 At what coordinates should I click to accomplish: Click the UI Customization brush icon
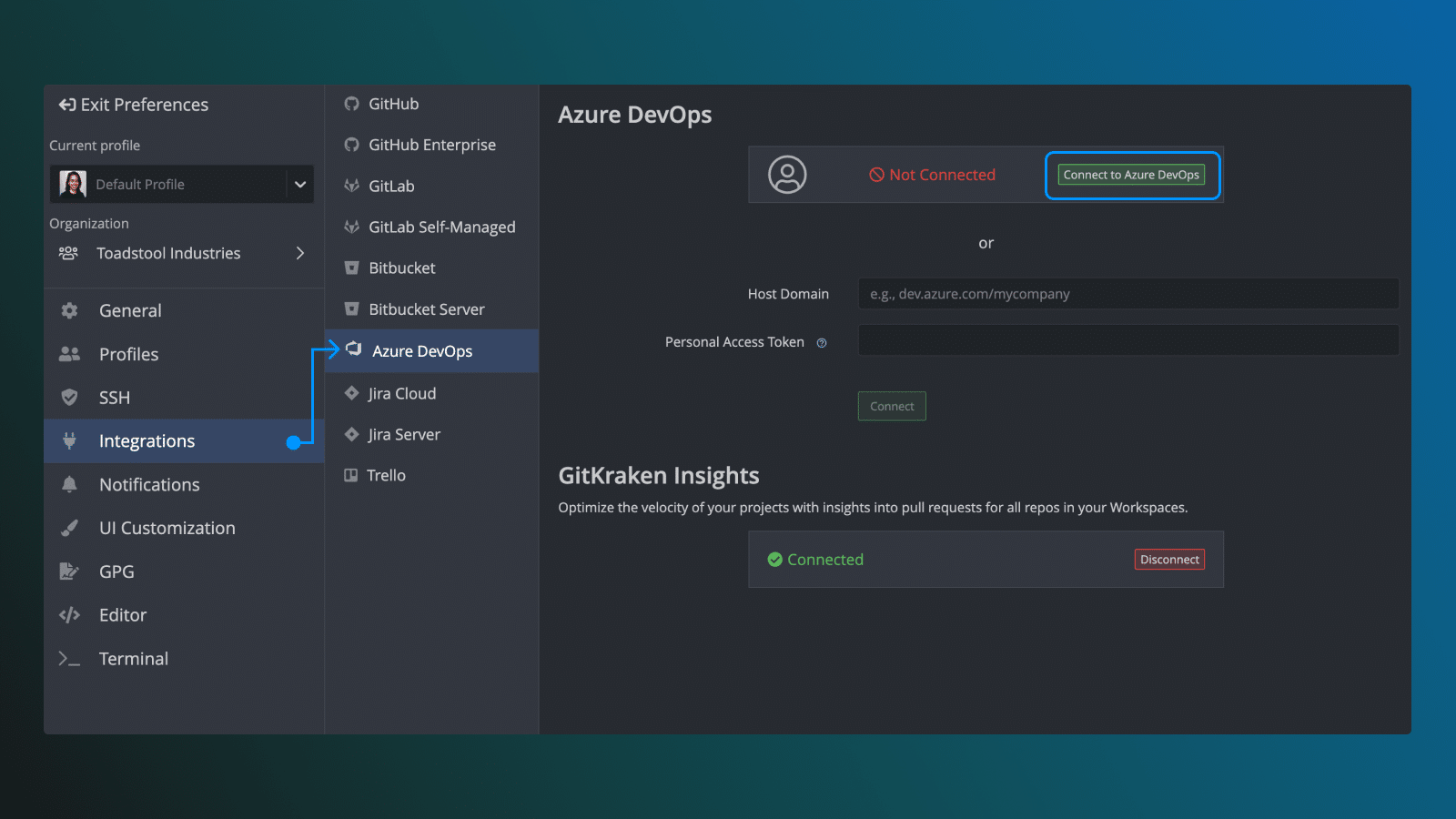(69, 528)
